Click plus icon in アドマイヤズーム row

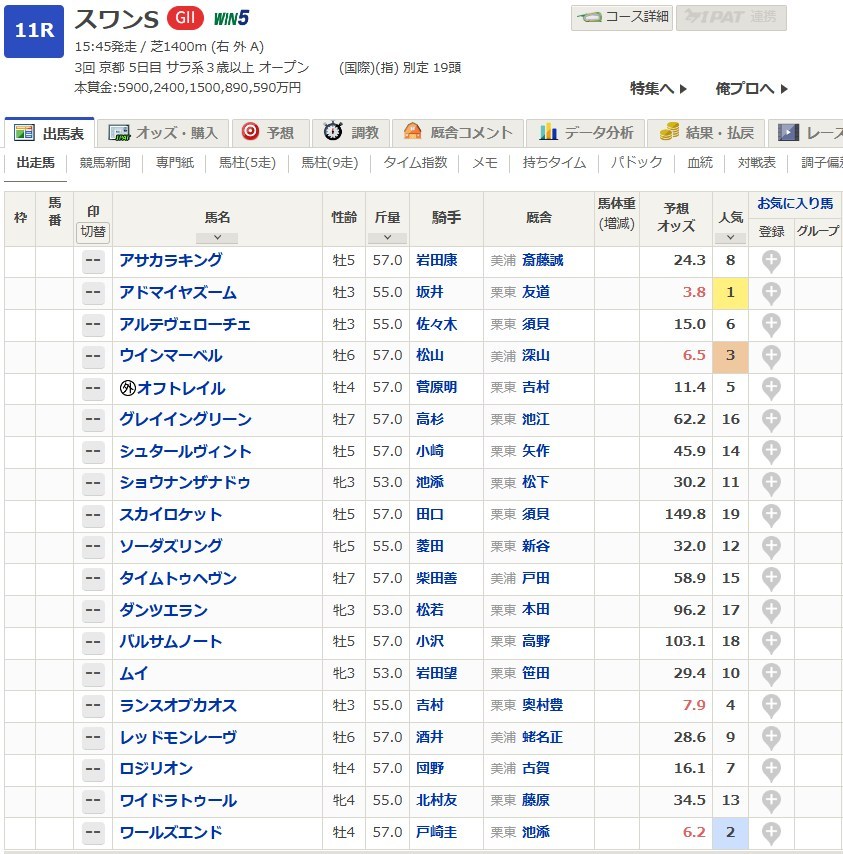[770, 293]
